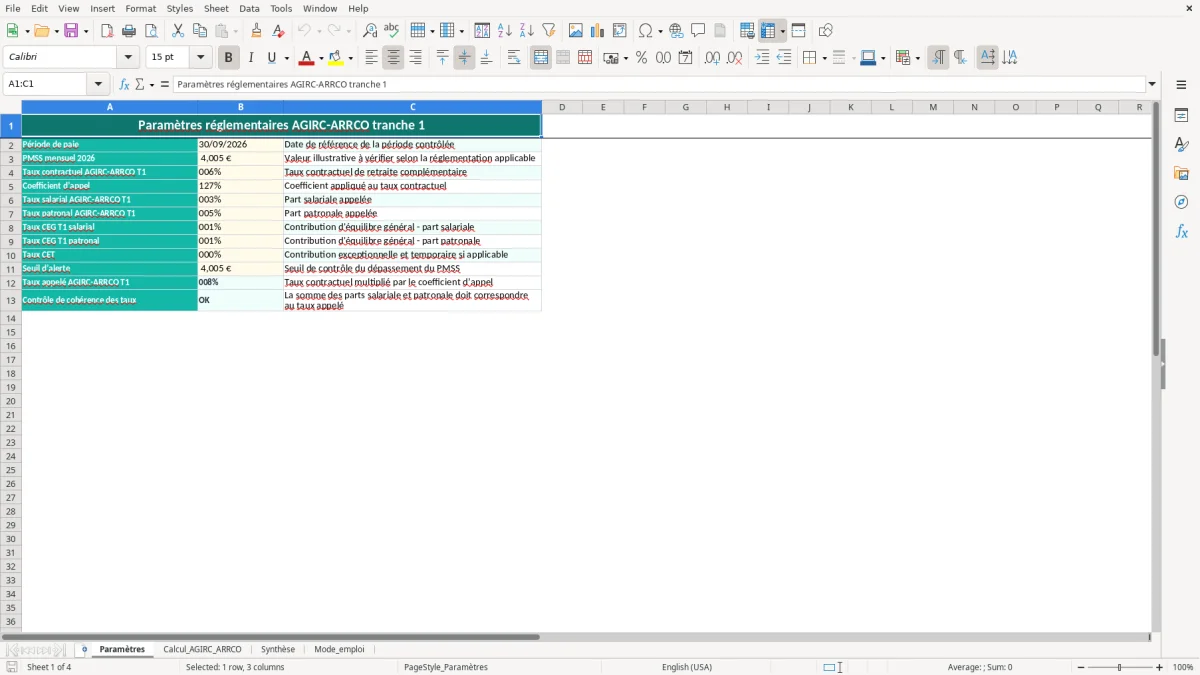Screen dimensions: 1200x675
Task: Run the spelling check
Action: (x=392, y=31)
